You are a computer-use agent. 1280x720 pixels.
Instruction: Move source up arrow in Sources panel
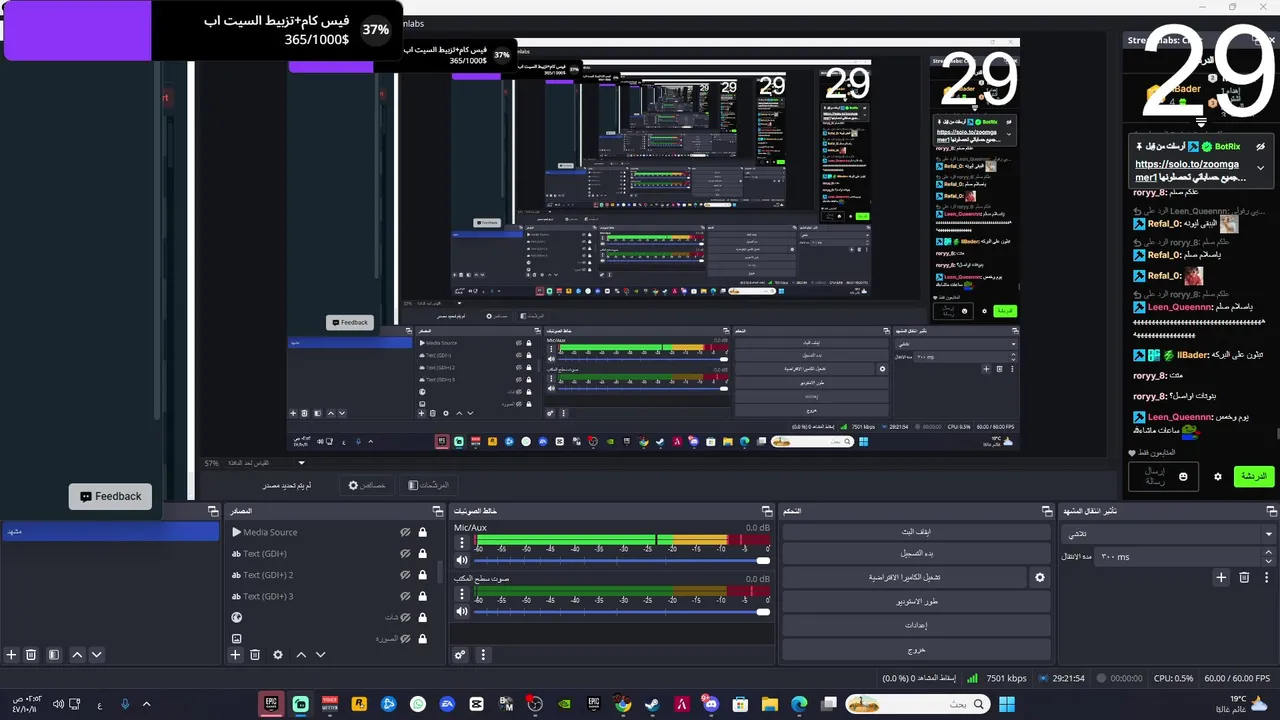[x=301, y=655]
